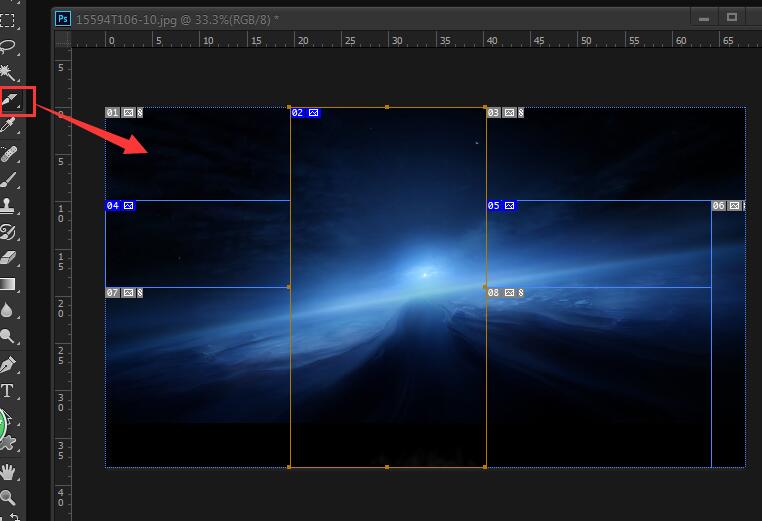This screenshot has height=521, width=762.
Task: Activate the Blur tool
Action: pyautogui.click(x=9, y=311)
